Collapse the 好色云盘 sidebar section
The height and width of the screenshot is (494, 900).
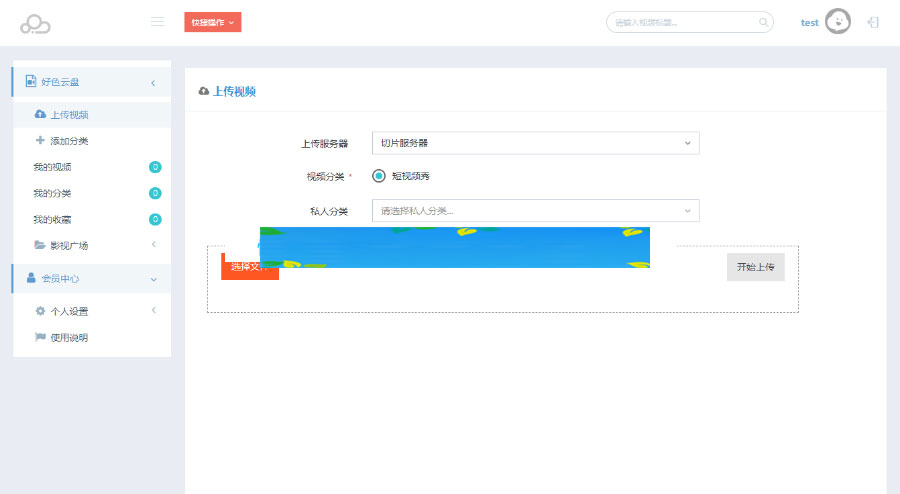tap(153, 82)
